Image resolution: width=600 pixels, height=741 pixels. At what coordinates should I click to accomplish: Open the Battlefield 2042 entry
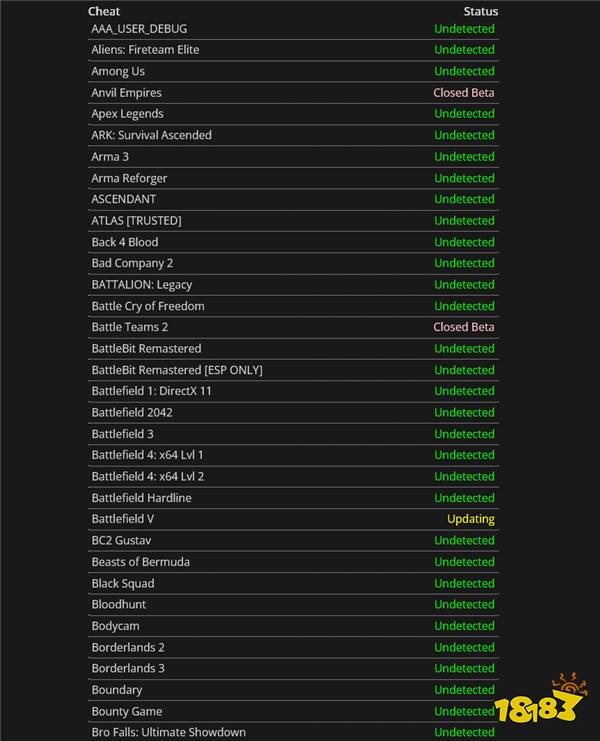pos(132,413)
